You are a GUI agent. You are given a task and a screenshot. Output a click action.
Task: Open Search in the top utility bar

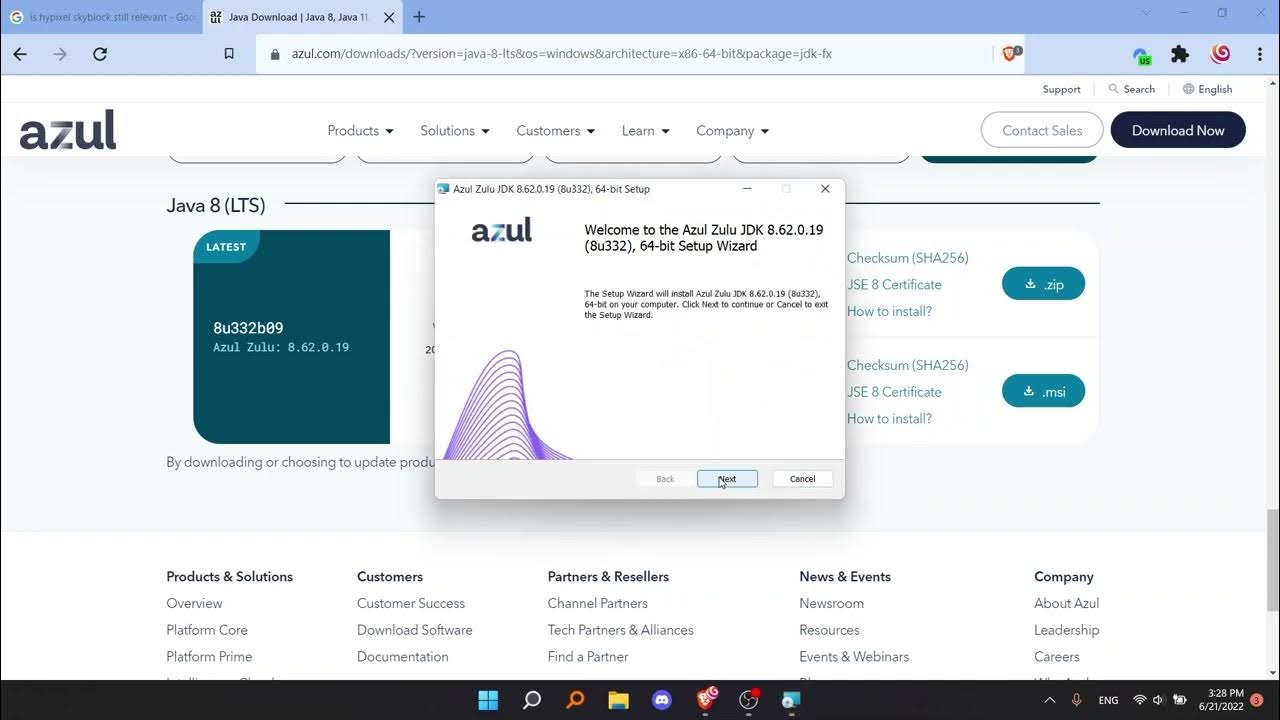coord(1131,89)
